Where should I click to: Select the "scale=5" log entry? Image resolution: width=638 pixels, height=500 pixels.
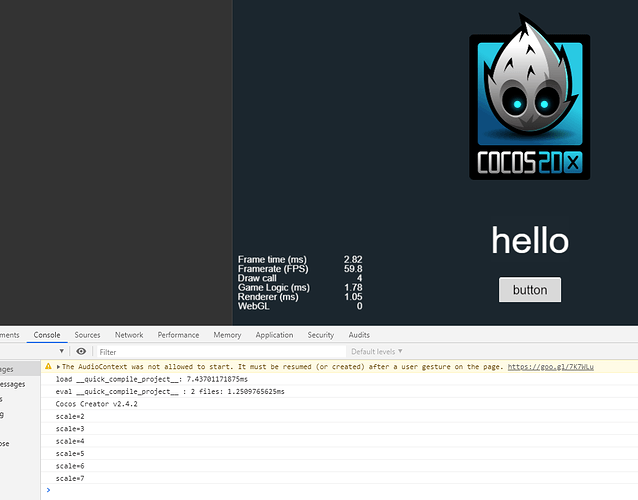point(339,454)
